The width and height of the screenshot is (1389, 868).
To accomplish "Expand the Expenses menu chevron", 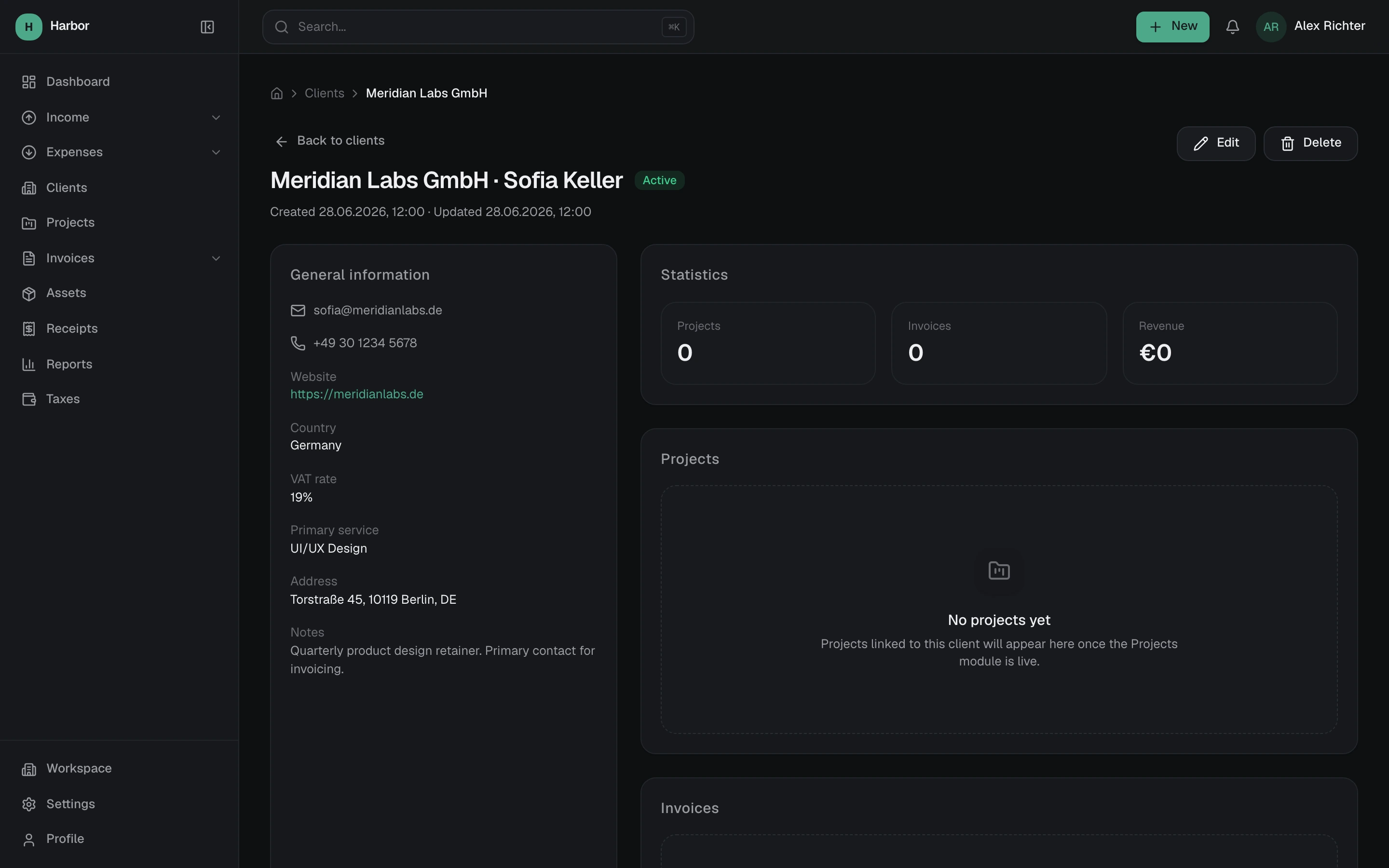I will pos(216,153).
